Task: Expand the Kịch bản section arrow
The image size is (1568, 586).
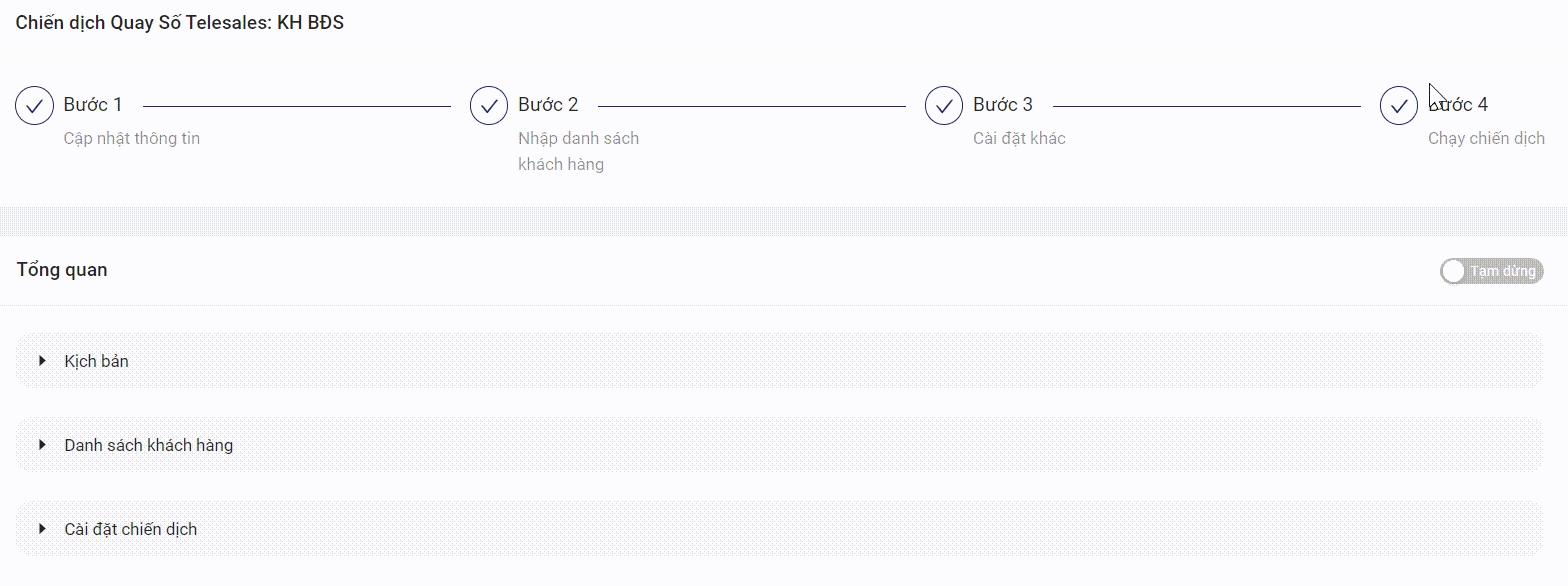Action: point(42,361)
